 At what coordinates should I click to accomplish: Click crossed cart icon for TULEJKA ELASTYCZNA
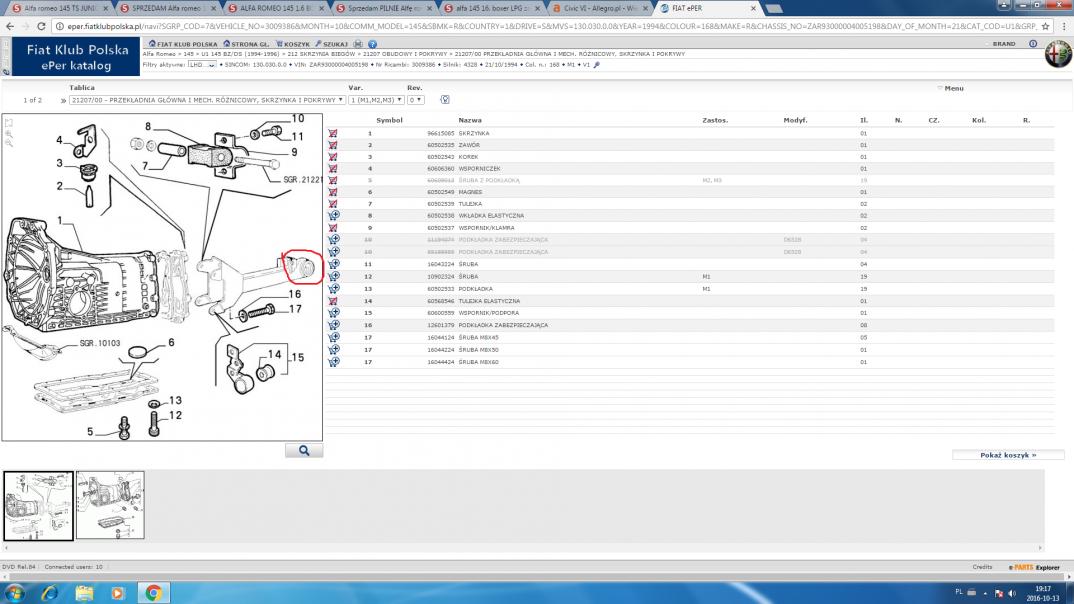click(333, 301)
